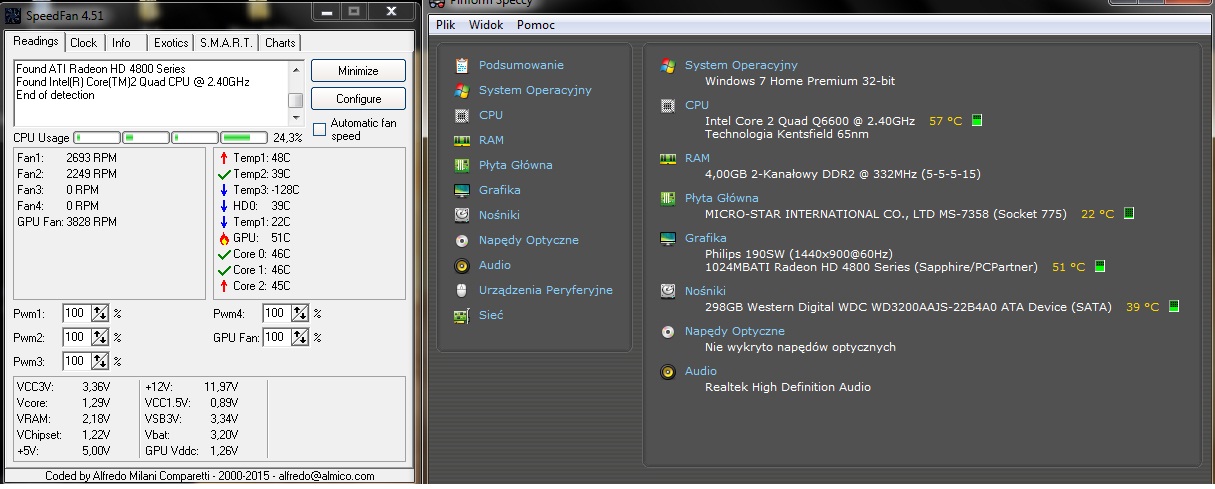Click the CPU icon in summary panel heading
The width and height of the screenshot is (1215, 489).
click(667, 105)
